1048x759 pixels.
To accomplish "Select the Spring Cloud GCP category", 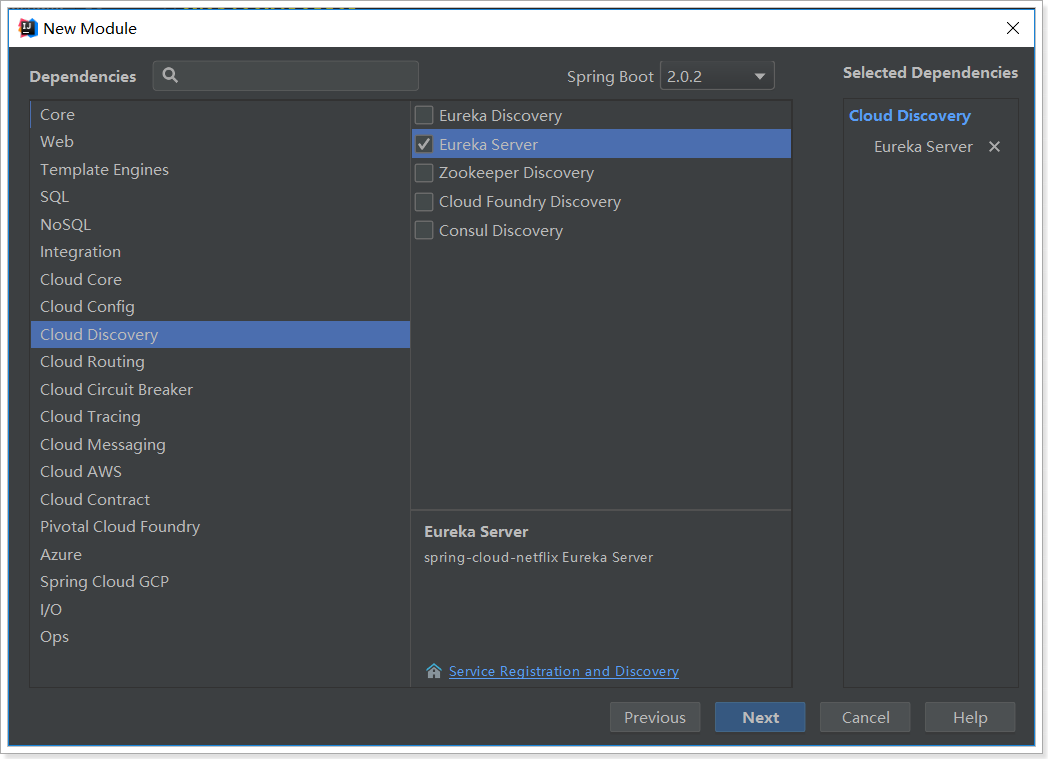I will 220,582.
